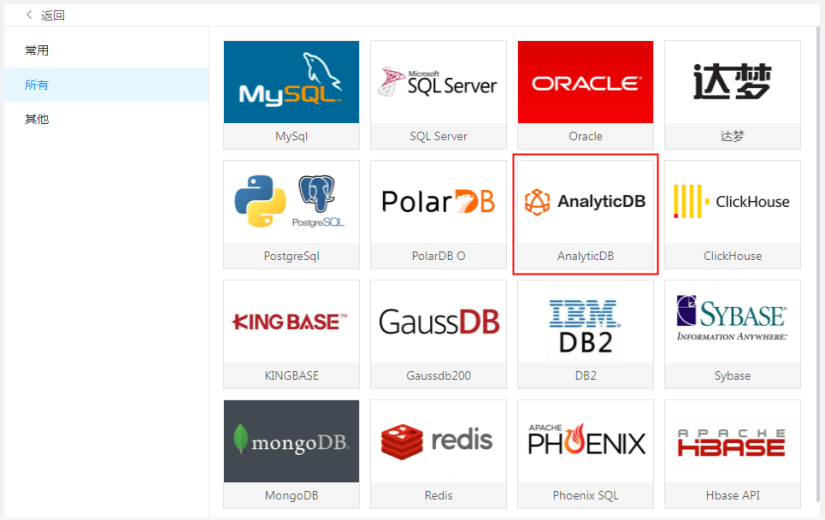
Task: Open the mongoDB logo tile
Action: point(291,441)
